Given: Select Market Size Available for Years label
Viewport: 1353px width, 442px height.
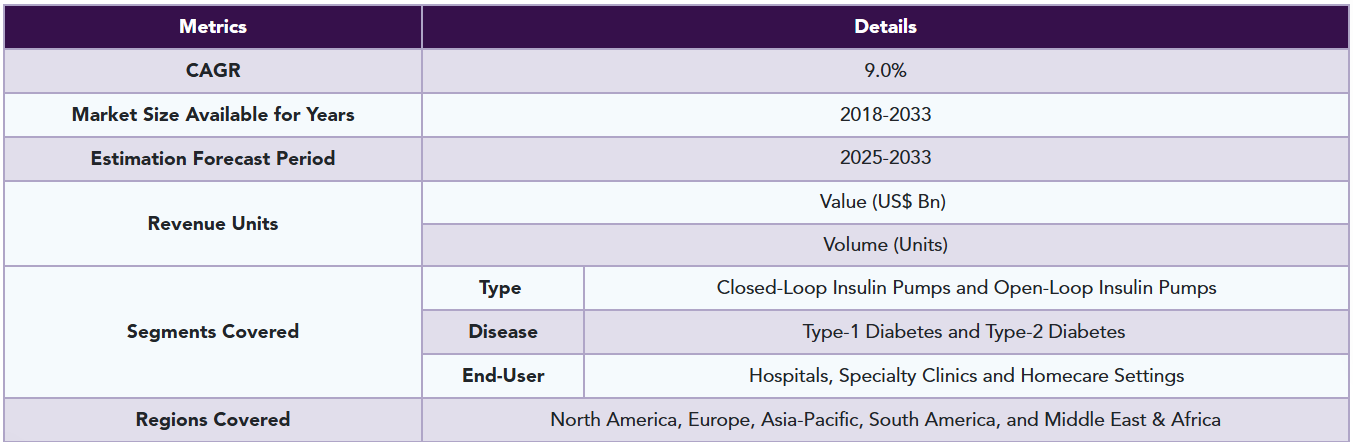Looking at the screenshot, I should point(213,115).
